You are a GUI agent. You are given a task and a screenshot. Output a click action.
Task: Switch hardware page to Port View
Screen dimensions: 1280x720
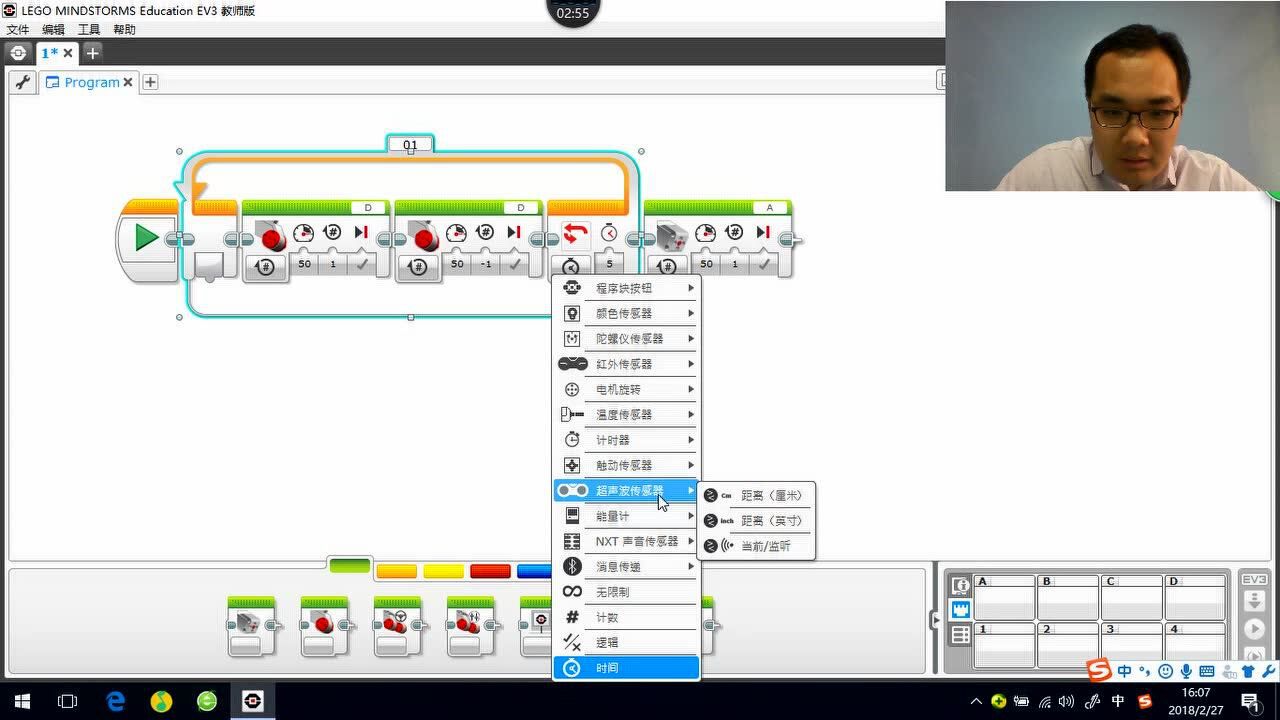click(963, 608)
